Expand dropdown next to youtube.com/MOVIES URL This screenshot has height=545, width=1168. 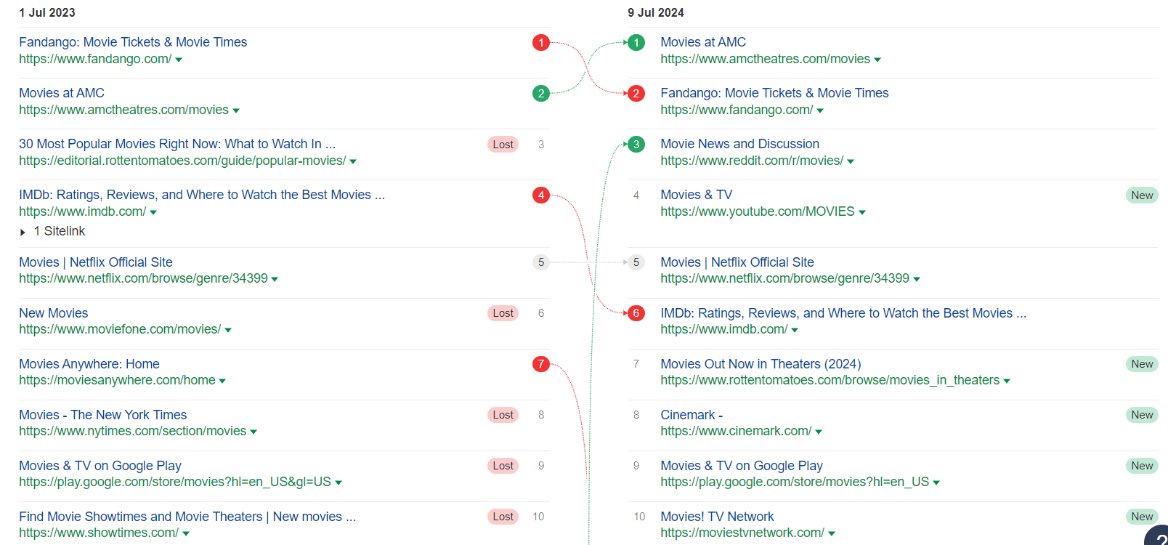(x=862, y=212)
